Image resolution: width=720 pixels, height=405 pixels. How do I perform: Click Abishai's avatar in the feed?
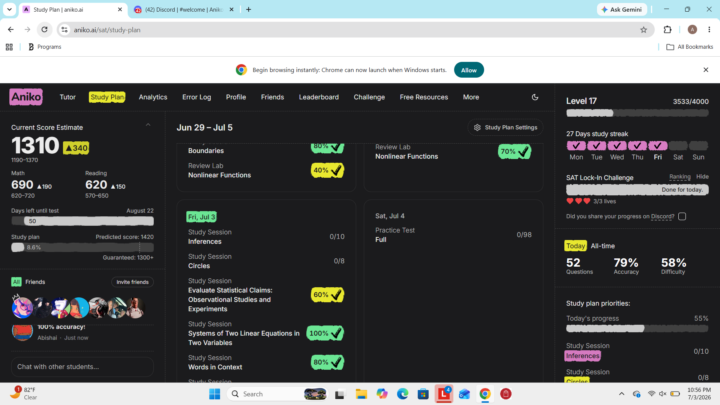coord(22,332)
